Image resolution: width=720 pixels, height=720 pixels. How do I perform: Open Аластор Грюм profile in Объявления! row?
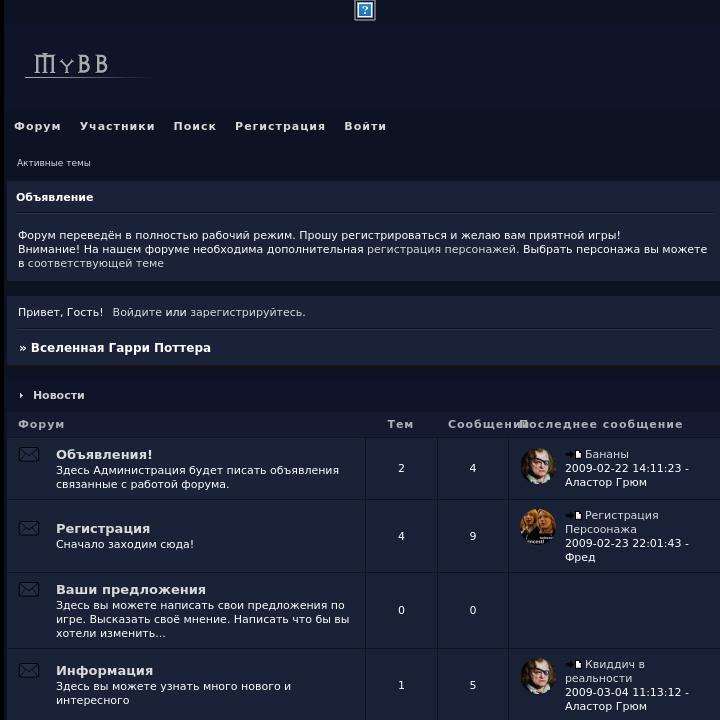coord(606,482)
